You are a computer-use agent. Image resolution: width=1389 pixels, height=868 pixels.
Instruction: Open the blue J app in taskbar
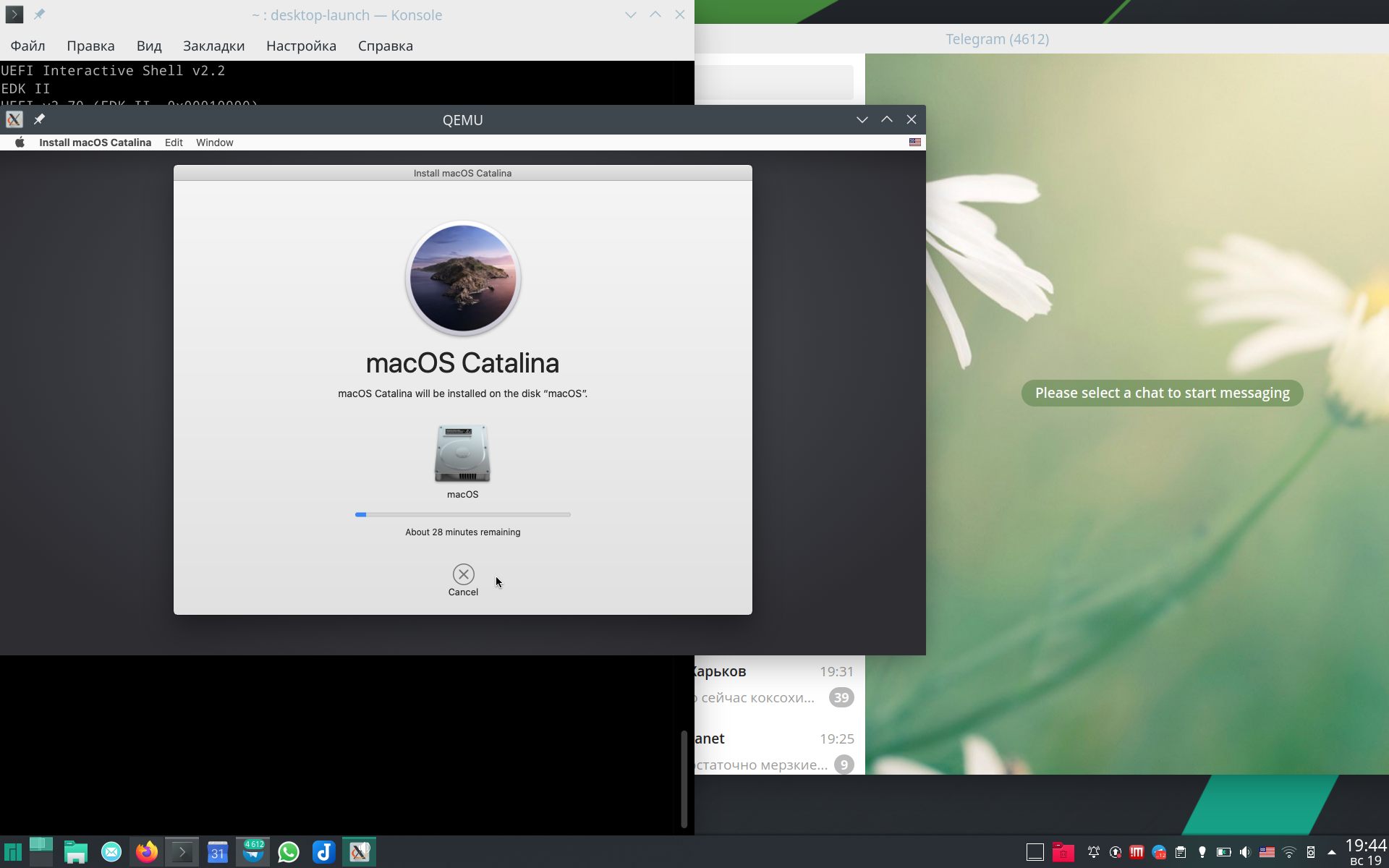pos(323,852)
